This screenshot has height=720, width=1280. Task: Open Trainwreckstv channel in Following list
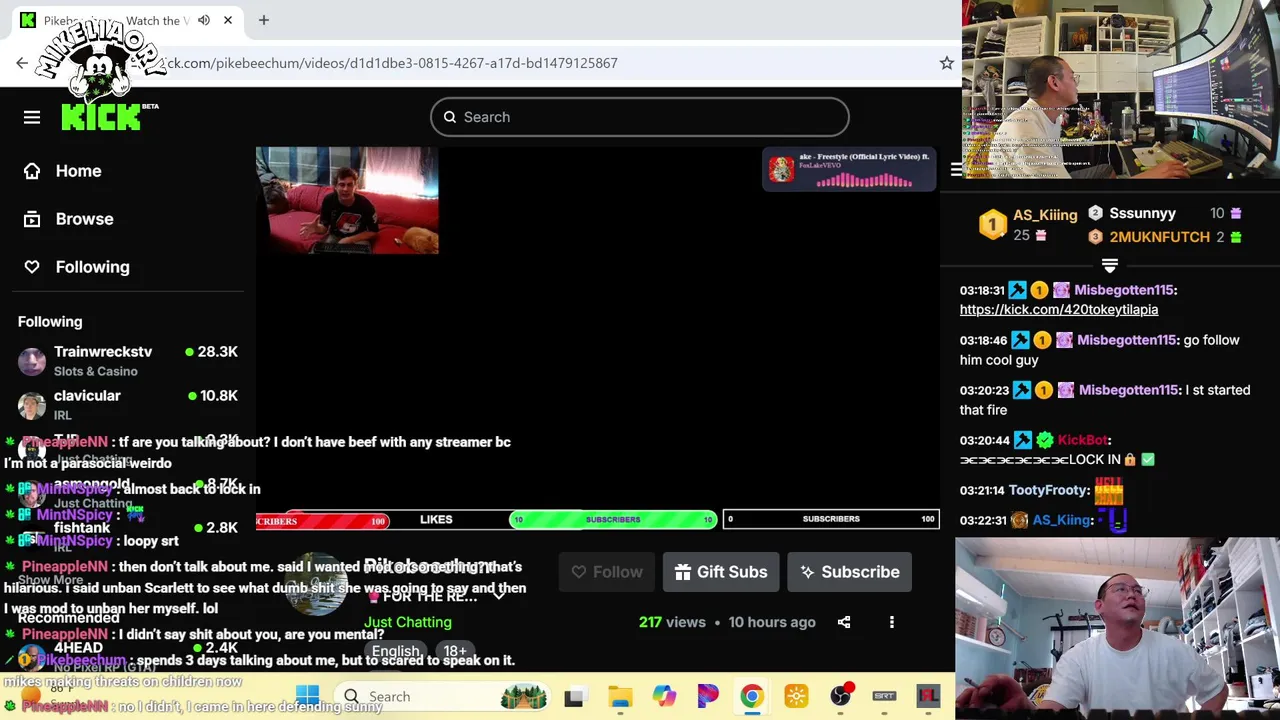pyautogui.click(x=128, y=361)
